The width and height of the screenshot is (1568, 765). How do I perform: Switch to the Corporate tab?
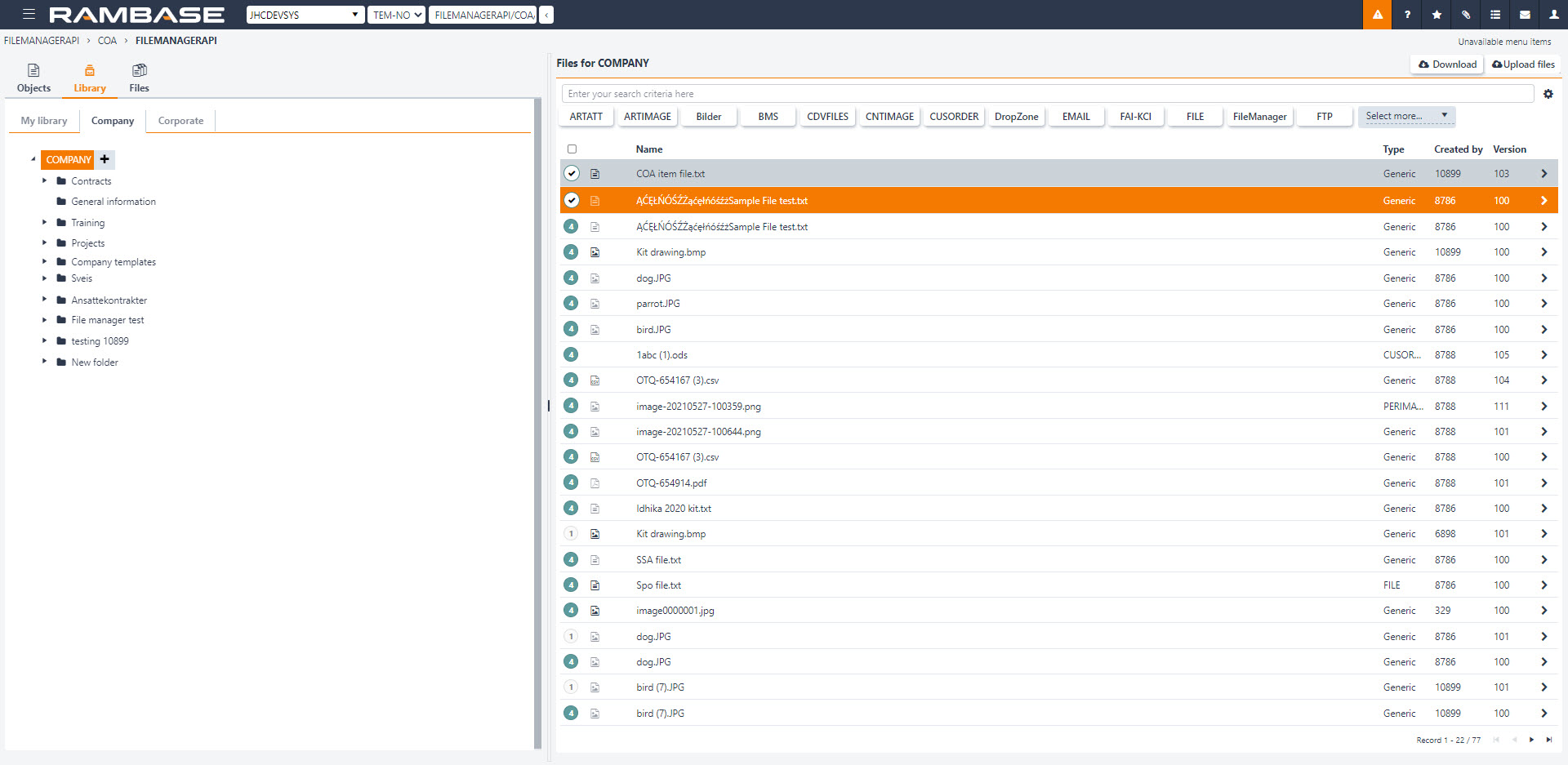pyautogui.click(x=180, y=120)
